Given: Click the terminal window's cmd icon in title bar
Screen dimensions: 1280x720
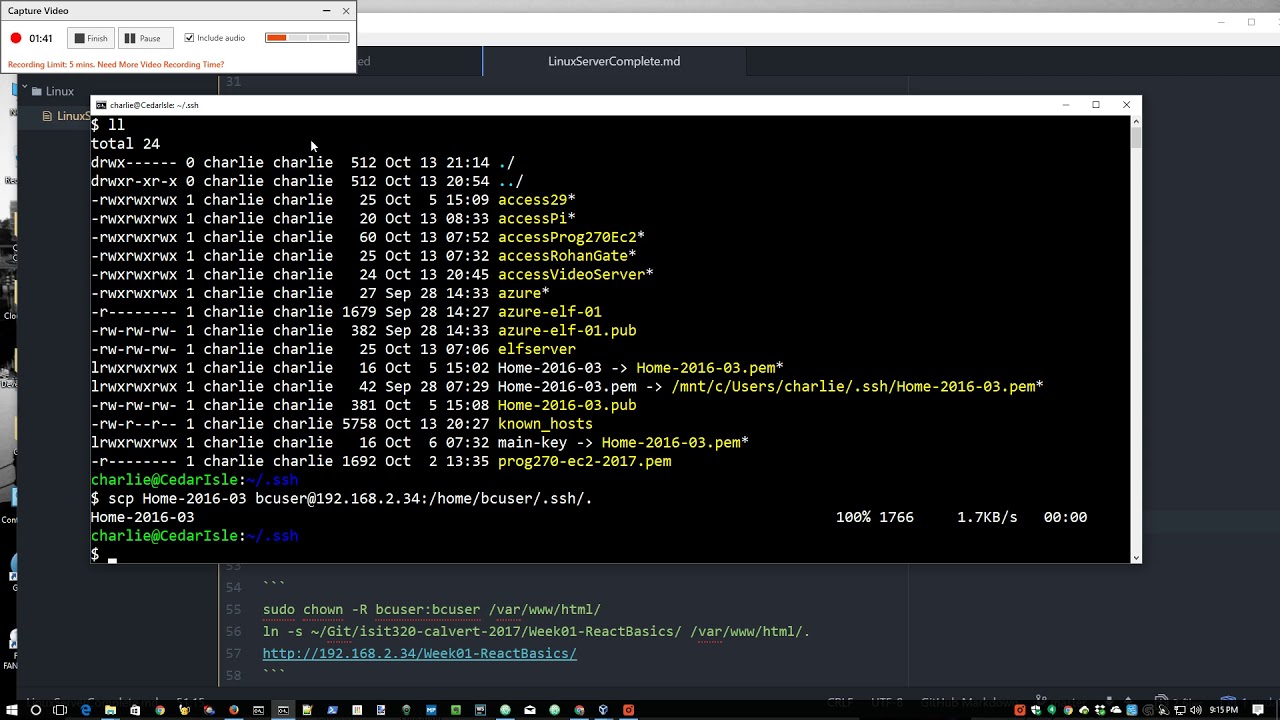Looking at the screenshot, I should (101, 105).
